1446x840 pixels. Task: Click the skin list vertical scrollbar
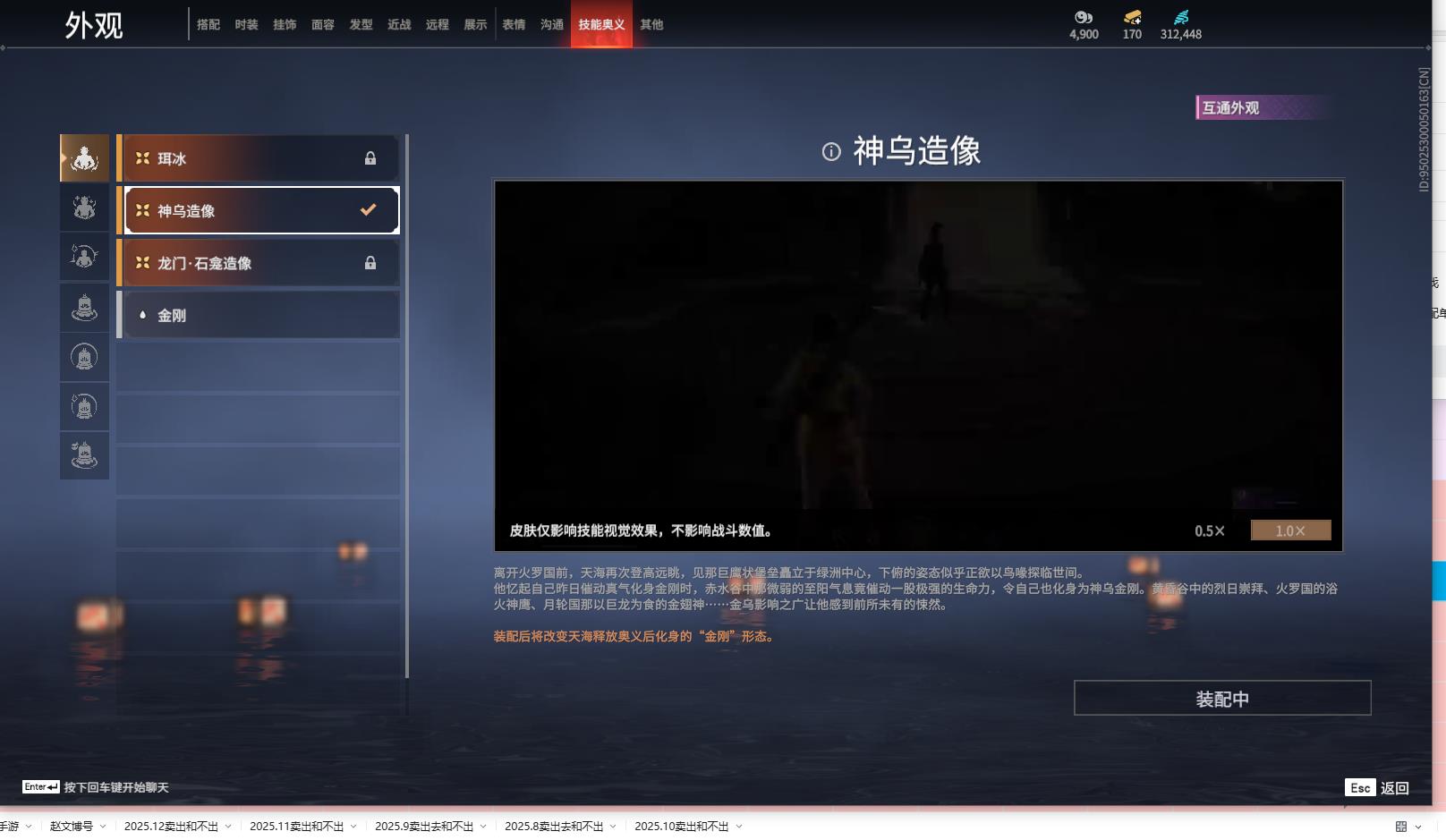[x=407, y=406]
